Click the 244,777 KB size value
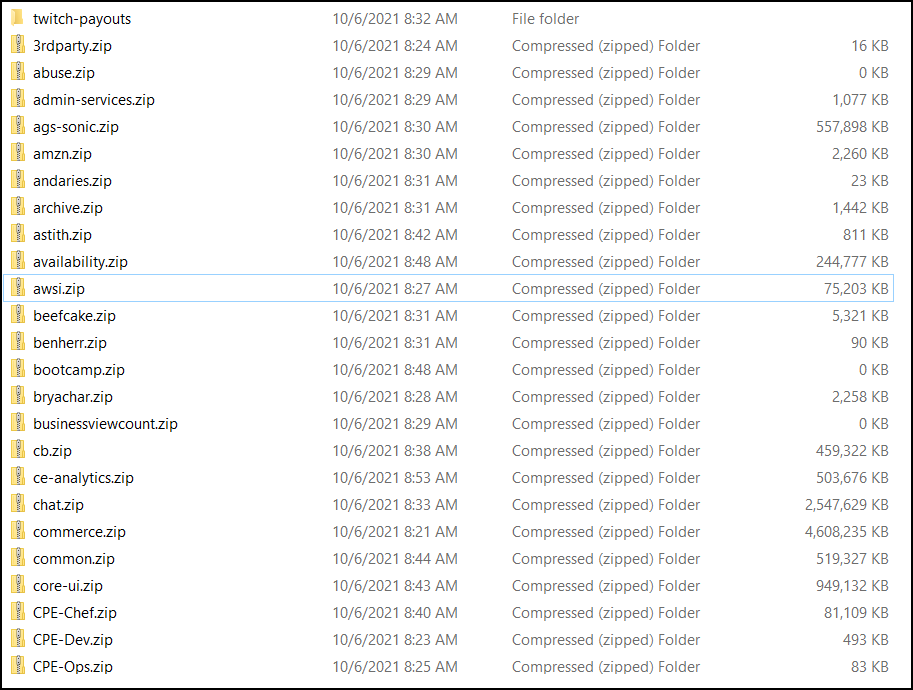Viewport: 913px width, 690px height. [852, 262]
